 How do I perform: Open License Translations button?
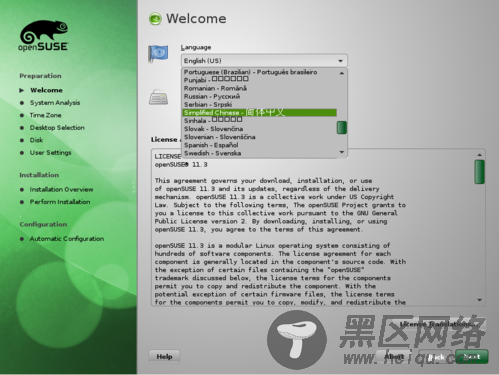point(438,324)
